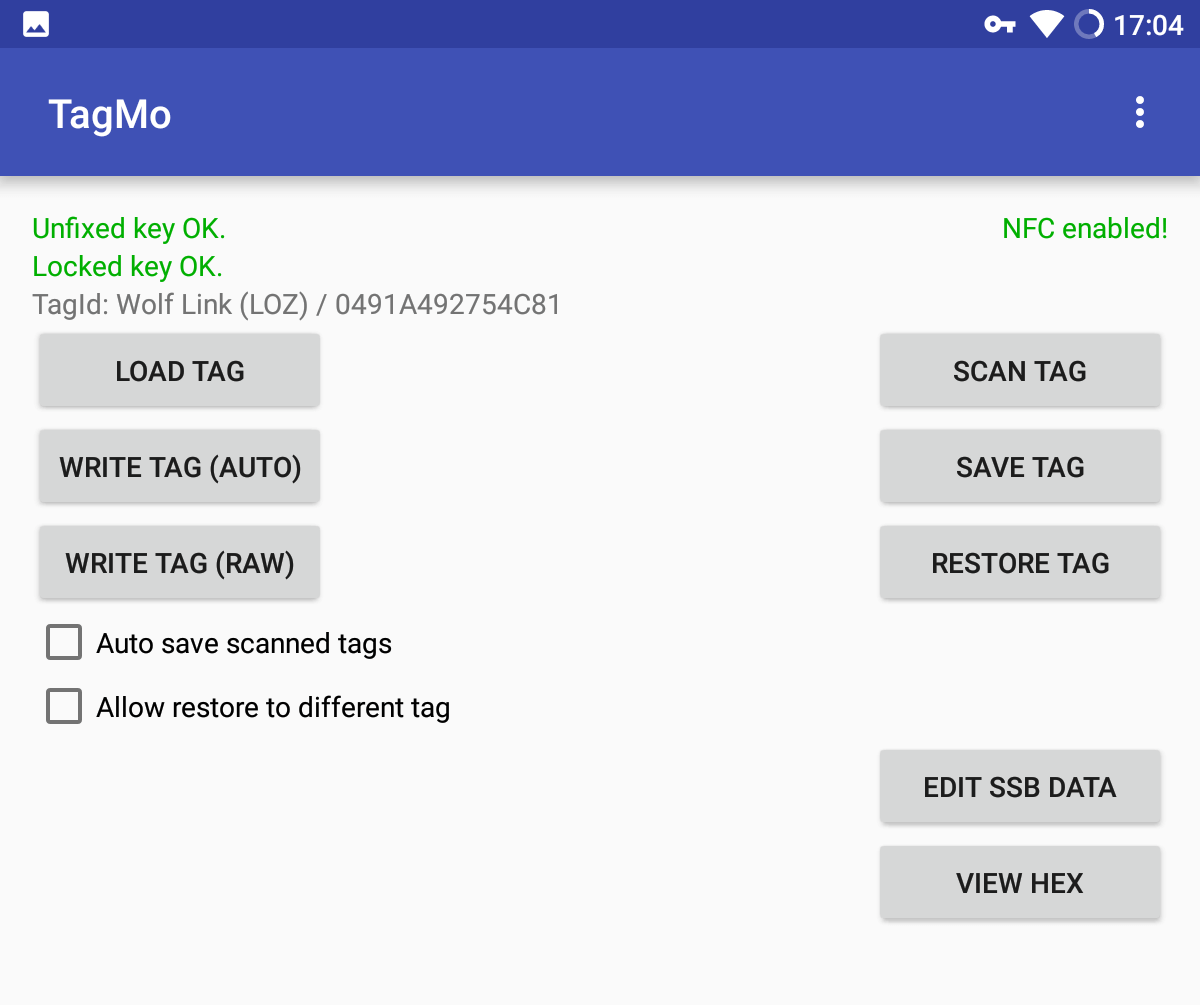
Task: Tap the VPN key status icon
Action: click(1000, 24)
